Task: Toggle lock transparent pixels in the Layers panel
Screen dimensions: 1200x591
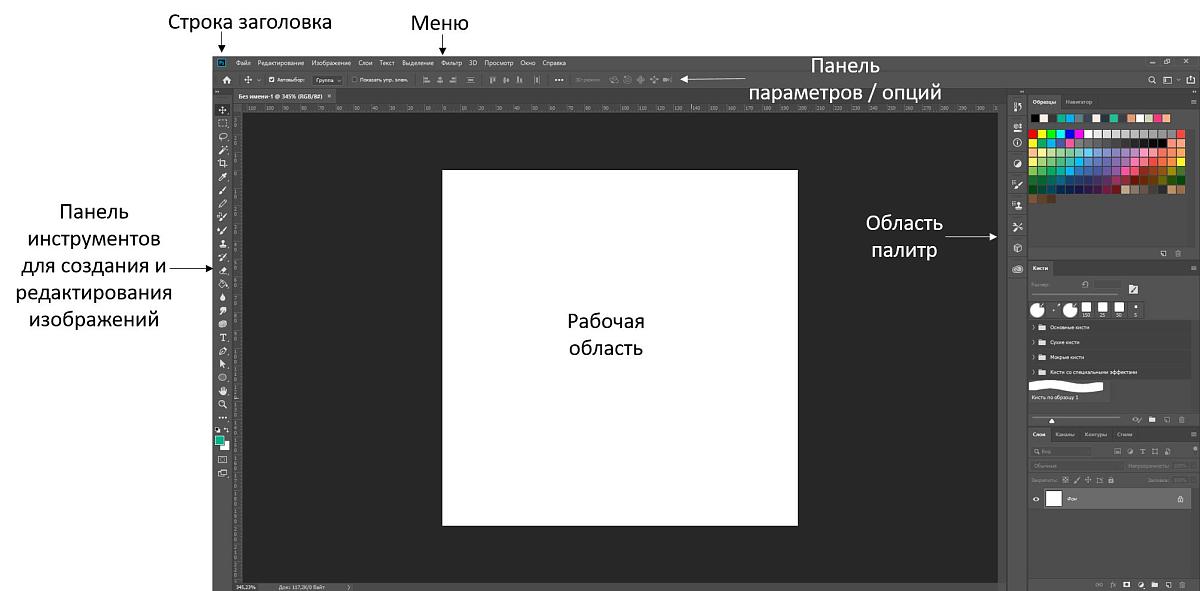Action: tap(1065, 480)
